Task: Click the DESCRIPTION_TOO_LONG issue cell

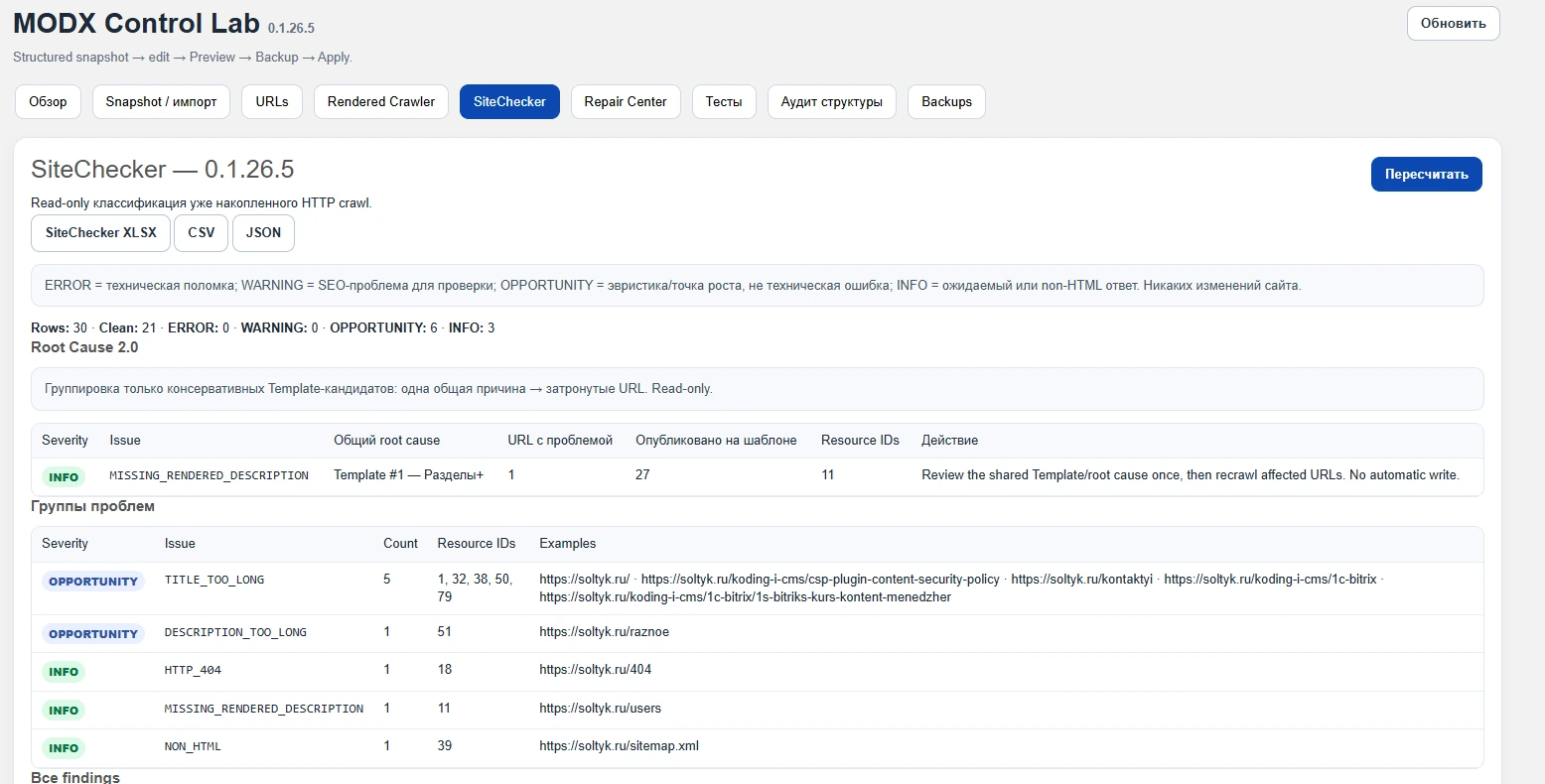Action: click(x=235, y=632)
